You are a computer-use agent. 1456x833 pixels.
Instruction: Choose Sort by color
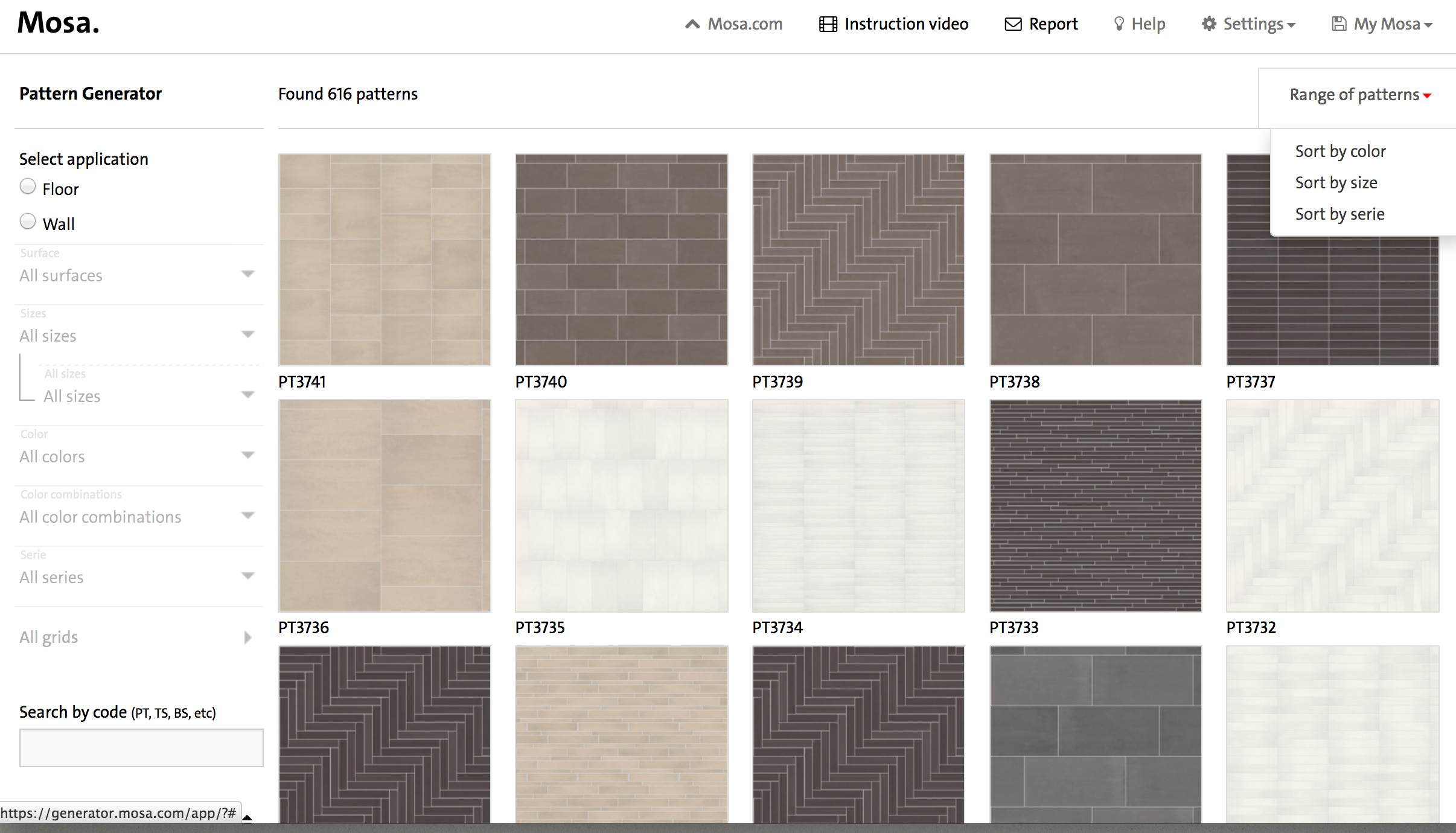pos(1340,151)
